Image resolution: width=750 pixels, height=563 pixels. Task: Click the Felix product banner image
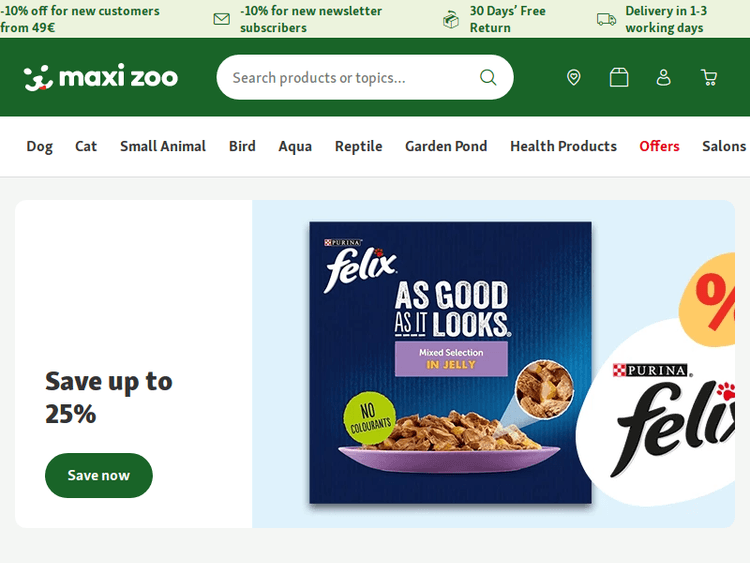point(450,362)
